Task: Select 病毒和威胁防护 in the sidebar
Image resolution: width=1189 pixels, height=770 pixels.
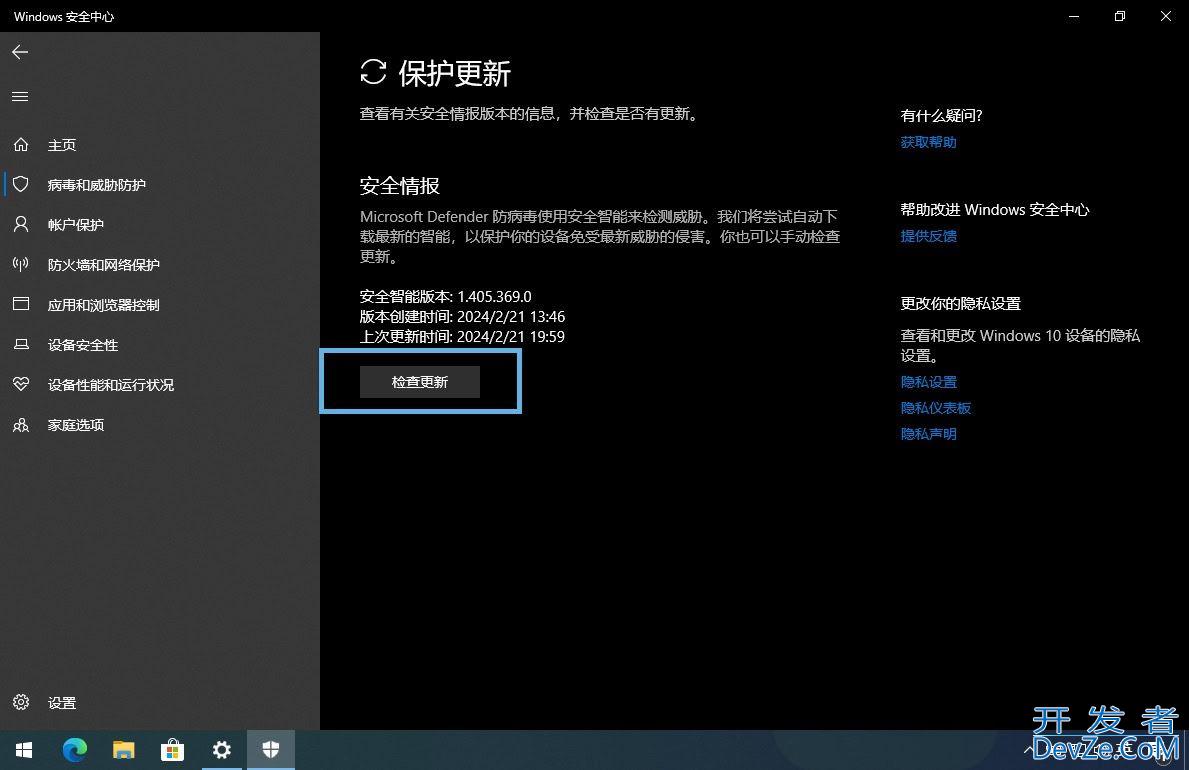Action: point(96,185)
